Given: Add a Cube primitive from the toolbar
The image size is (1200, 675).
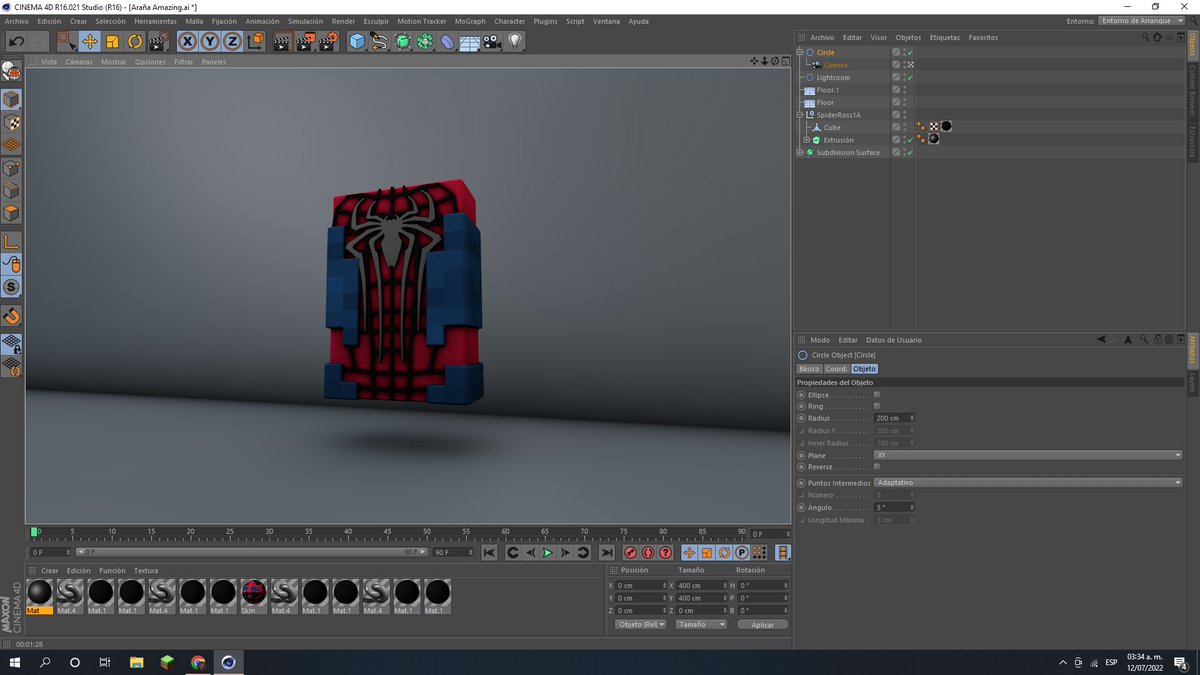Looking at the screenshot, I should coord(357,41).
